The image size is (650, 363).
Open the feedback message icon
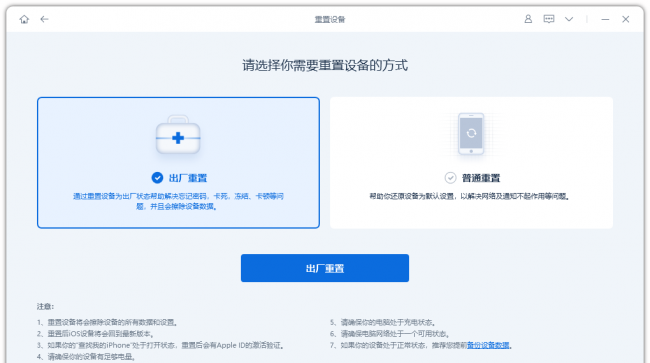click(x=549, y=19)
